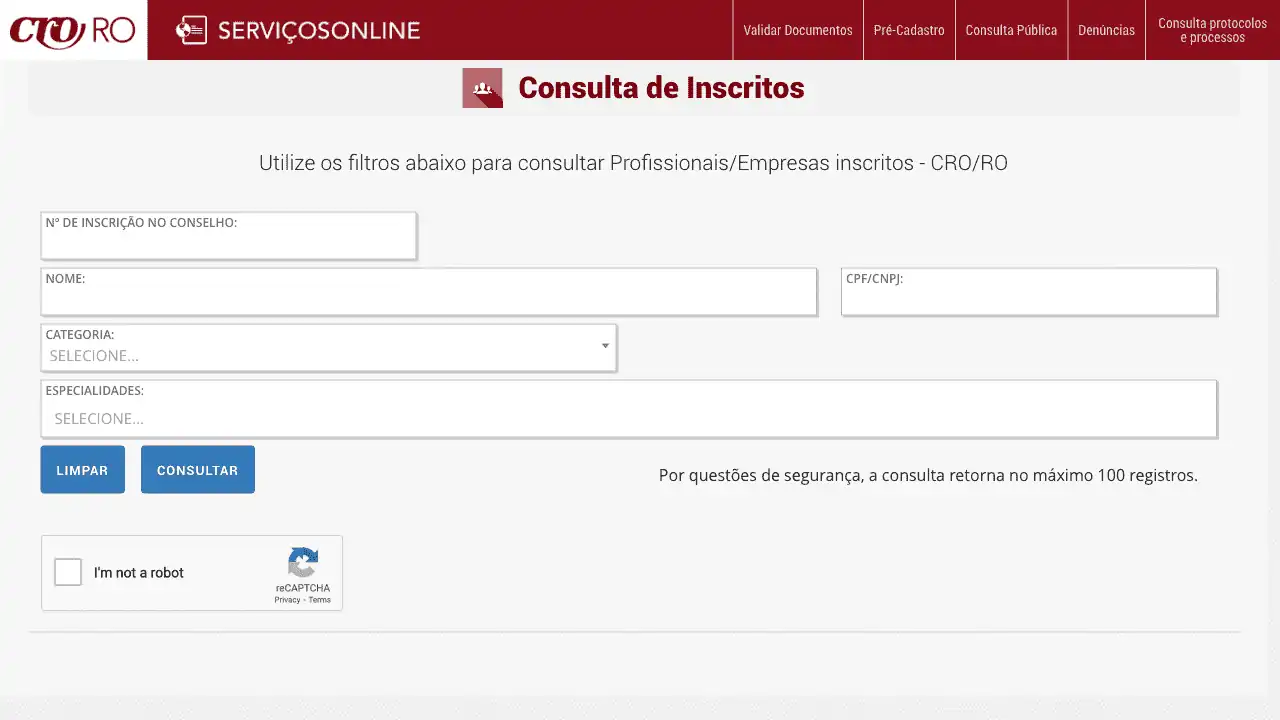Check the I'm not a robot checkbox
Screen dimensions: 1280x720
pyautogui.click(x=68, y=572)
